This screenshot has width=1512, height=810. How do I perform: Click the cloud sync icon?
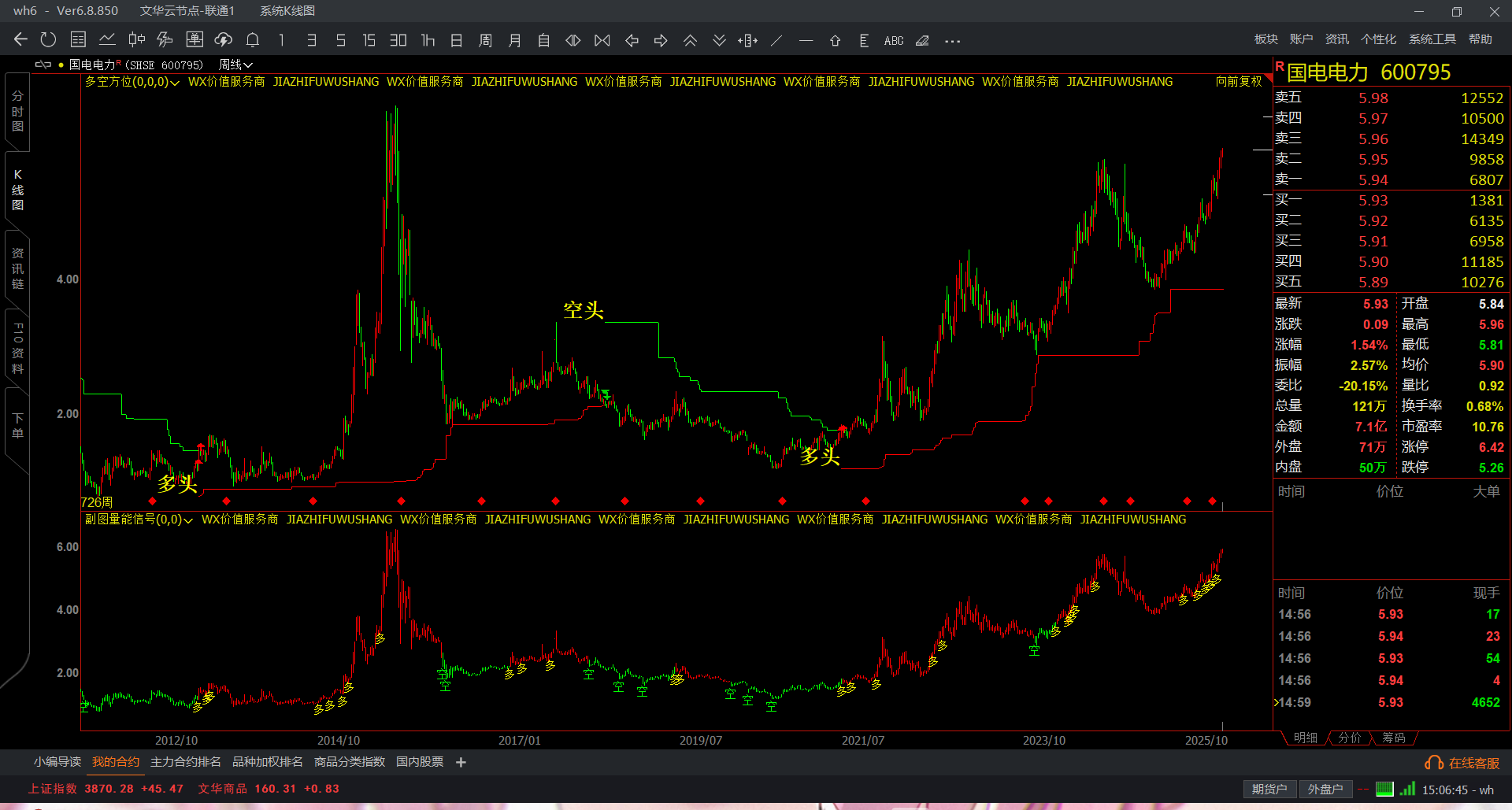click(x=224, y=39)
